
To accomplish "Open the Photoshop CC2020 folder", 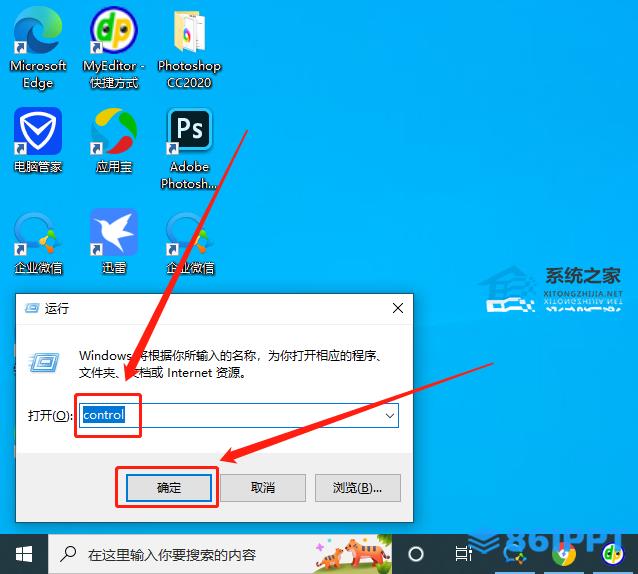I will (189, 34).
